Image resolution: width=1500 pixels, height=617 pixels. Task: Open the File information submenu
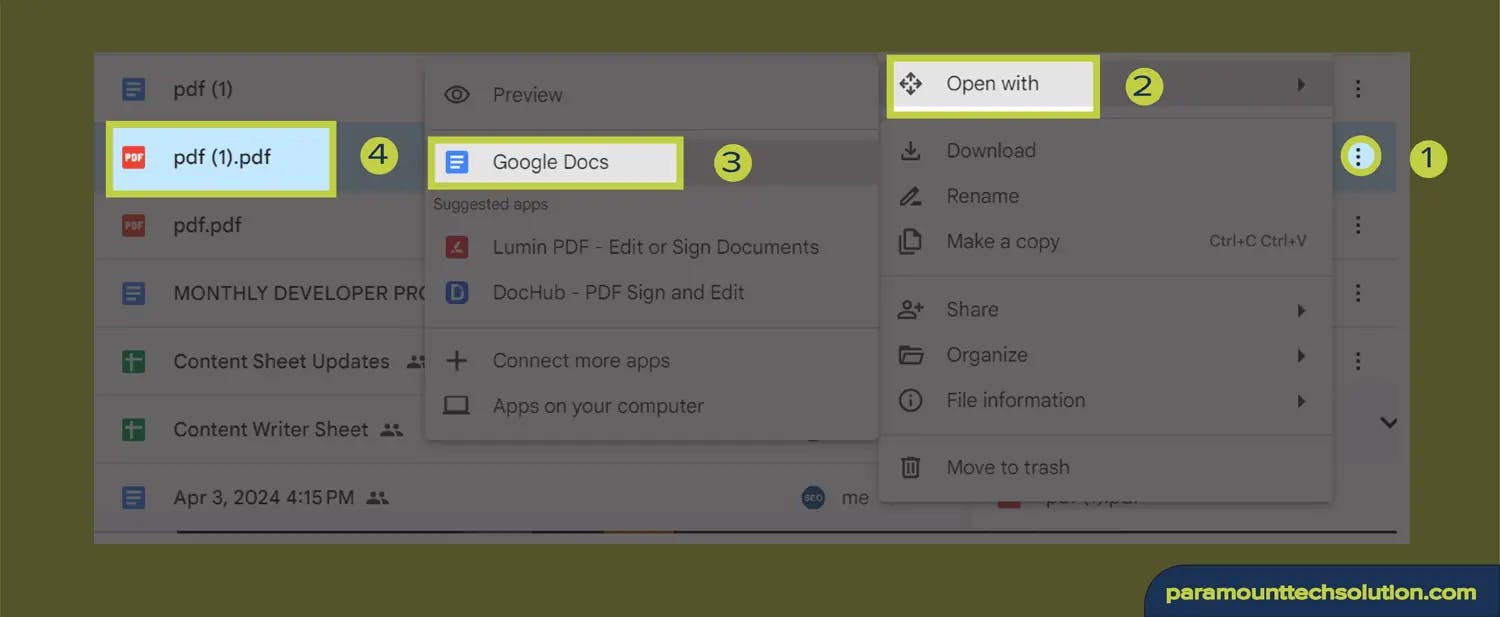[x=1106, y=400]
